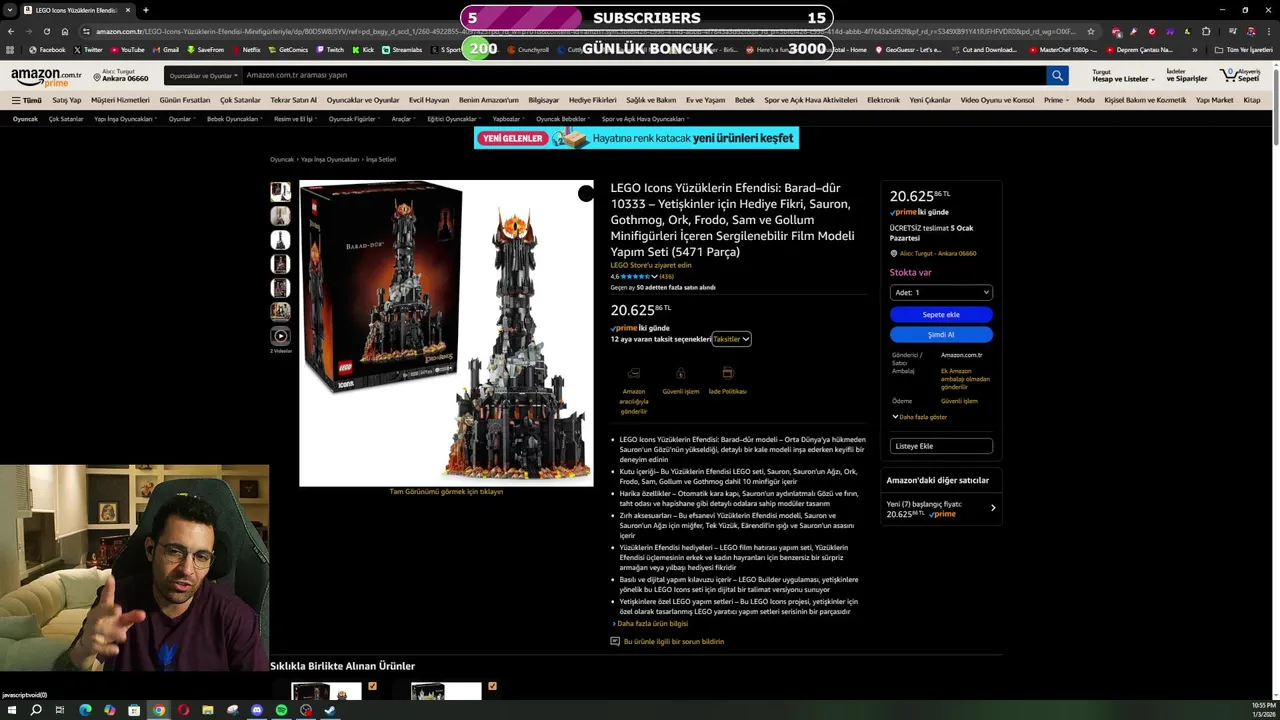Click the Yeni Gelenler promo banner
This screenshot has width=1280, height=720.
click(636, 138)
